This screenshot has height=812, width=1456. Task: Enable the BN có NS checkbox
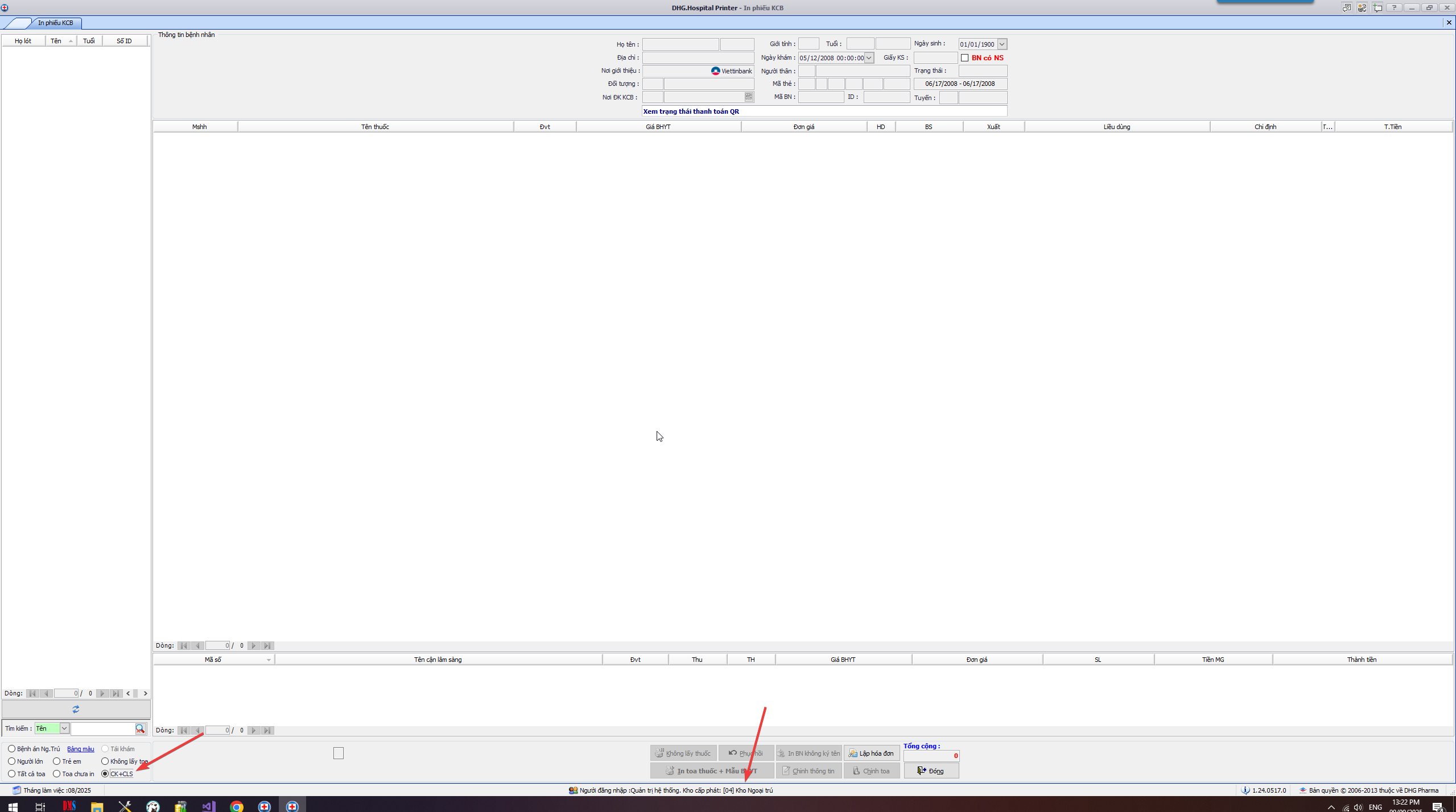click(x=964, y=58)
